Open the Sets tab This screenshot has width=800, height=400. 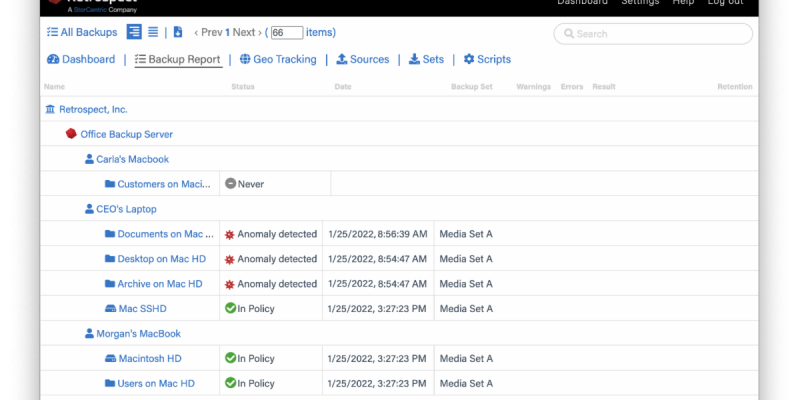[427, 59]
